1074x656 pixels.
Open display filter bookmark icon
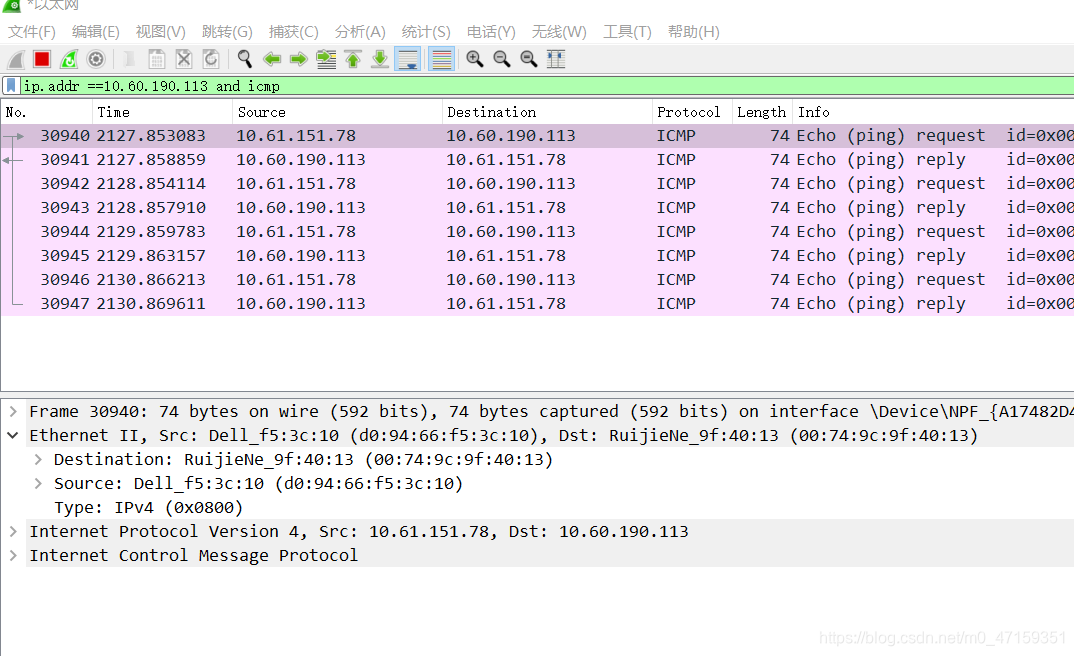[11, 86]
